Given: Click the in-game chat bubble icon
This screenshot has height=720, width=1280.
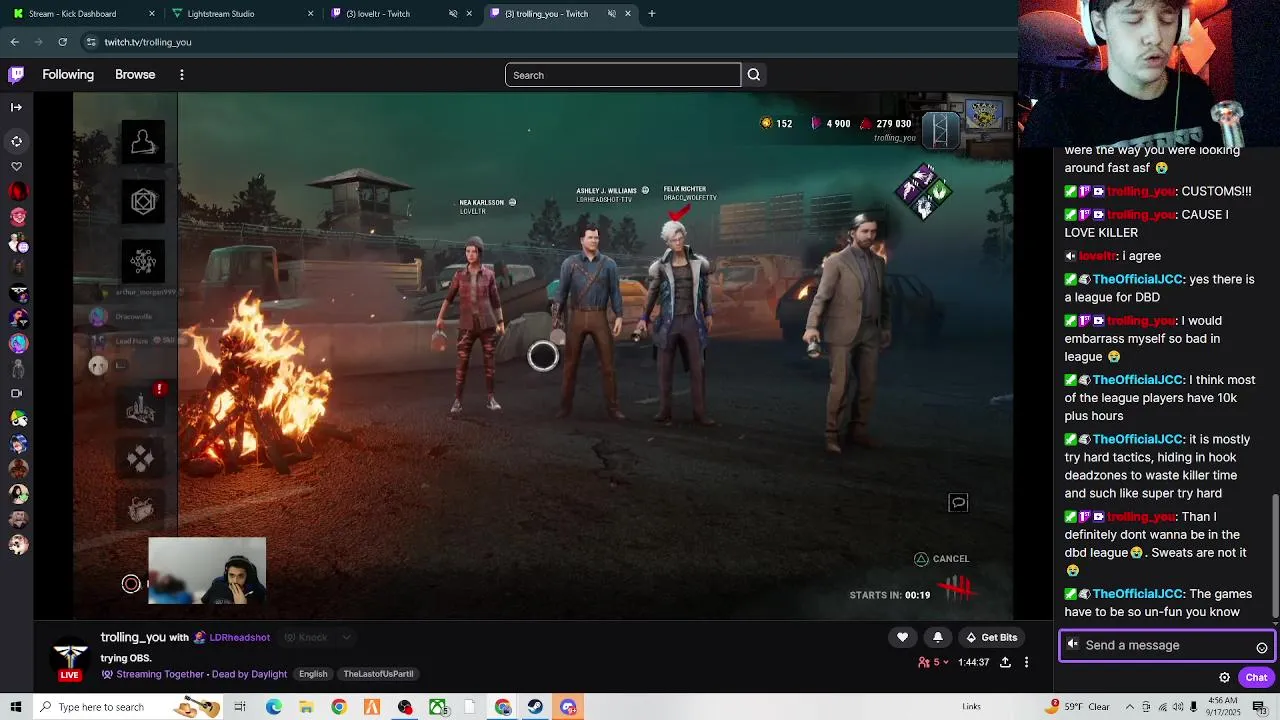Looking at the screenshot, I should point(958,503).
